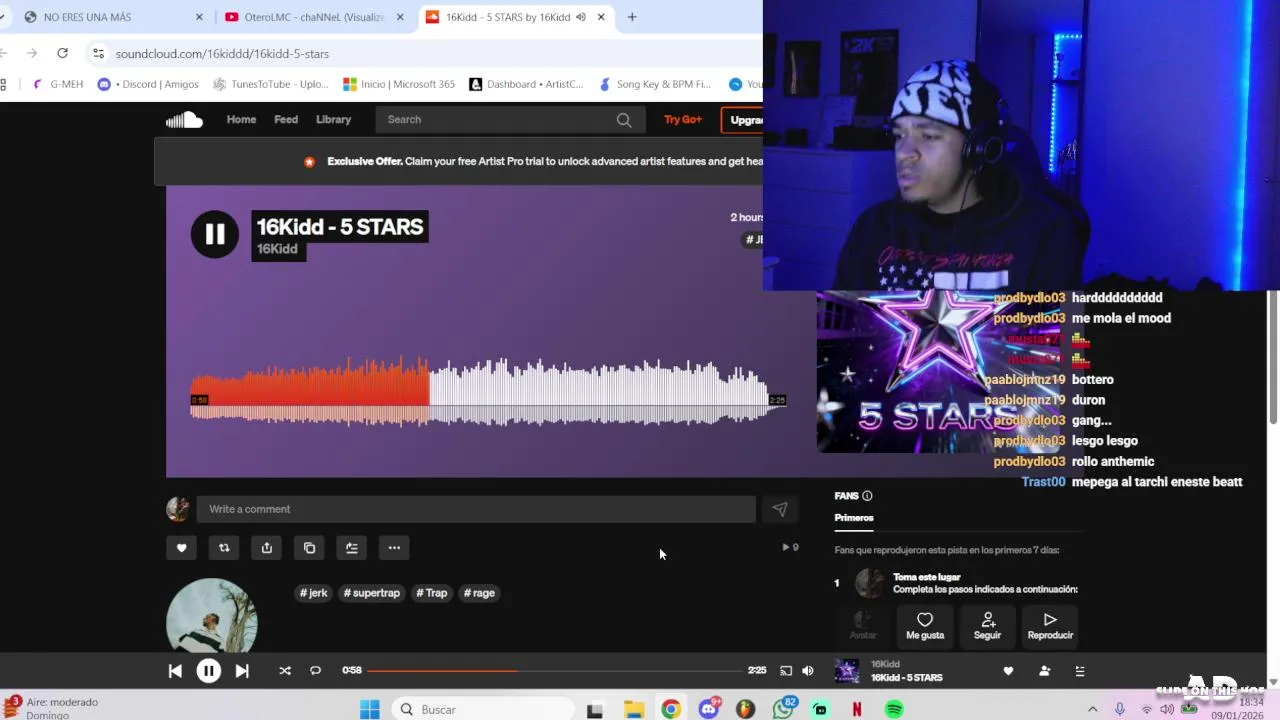Like current track heart in player bar
Viewport: 1280px width, 720px height.
tap(1008, 671)
